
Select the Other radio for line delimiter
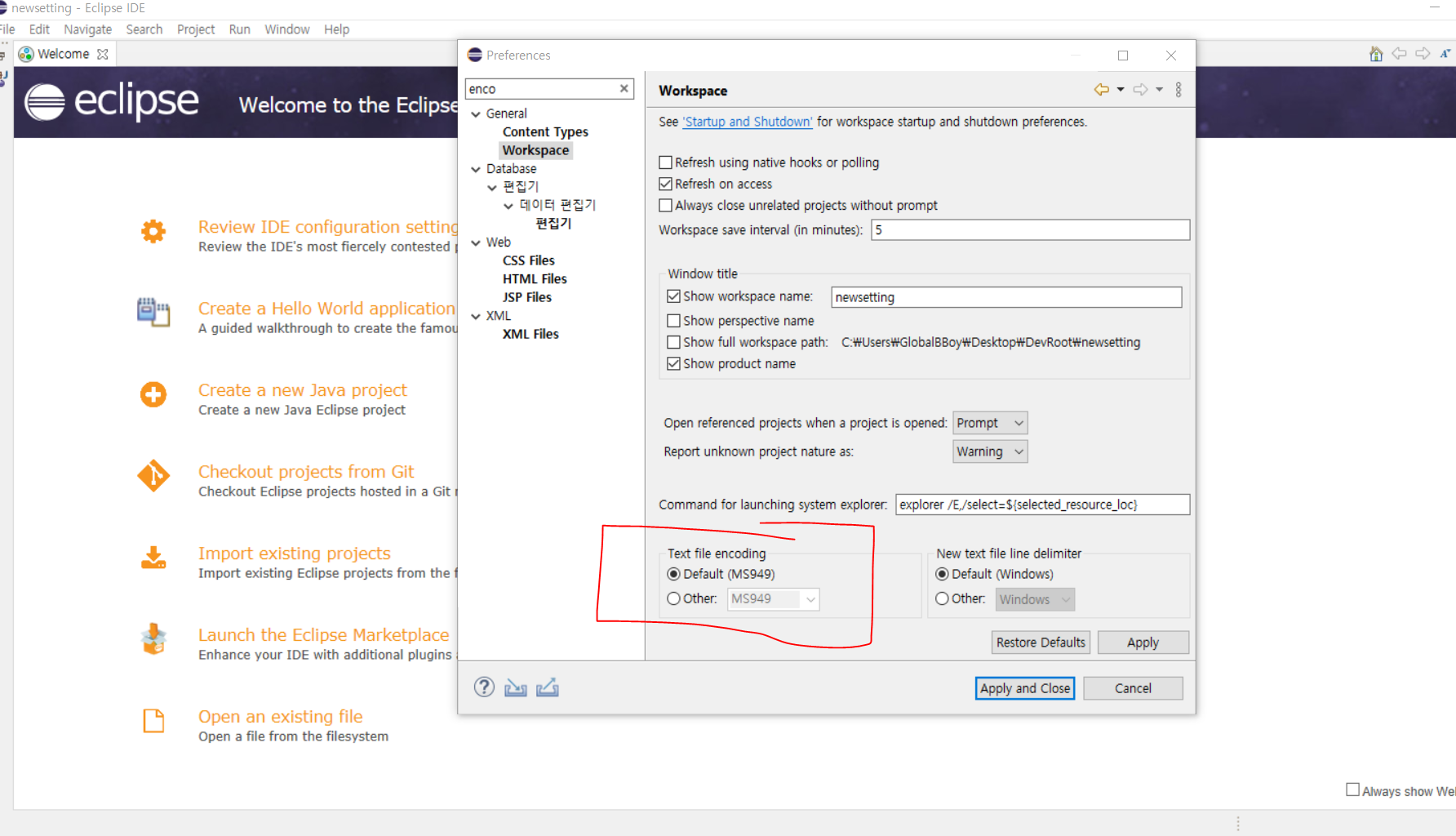pyautogui.click(x=943, y=598)
